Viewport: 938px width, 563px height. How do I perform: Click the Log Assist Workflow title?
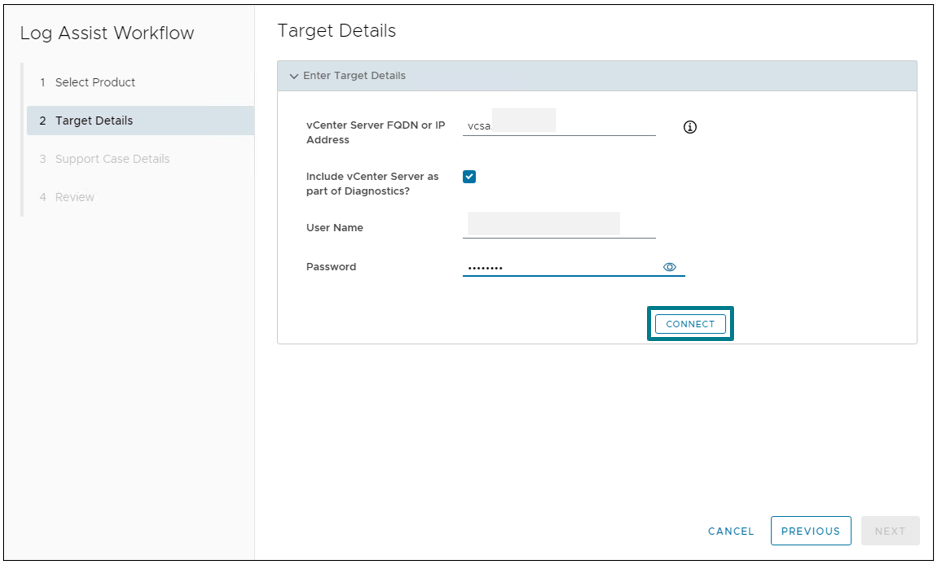pos(107,33)
